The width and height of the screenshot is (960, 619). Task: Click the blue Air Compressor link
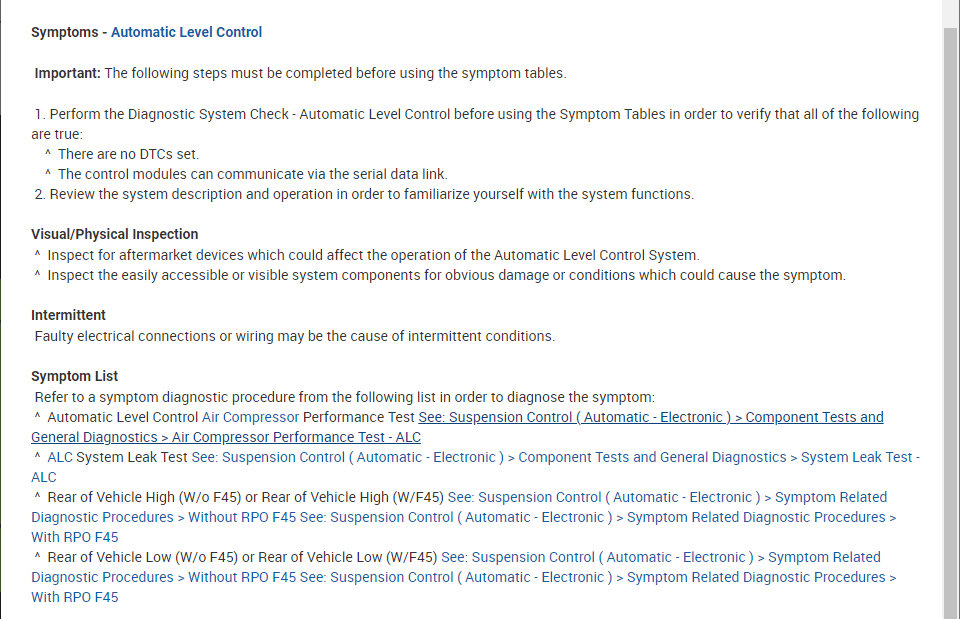(x=250, y=417)
